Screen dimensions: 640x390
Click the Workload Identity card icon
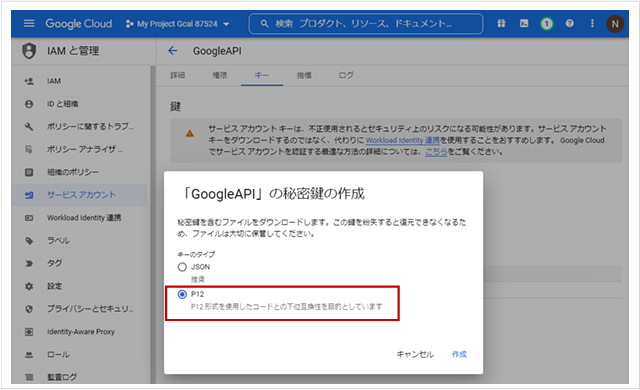tap(29, 218)
